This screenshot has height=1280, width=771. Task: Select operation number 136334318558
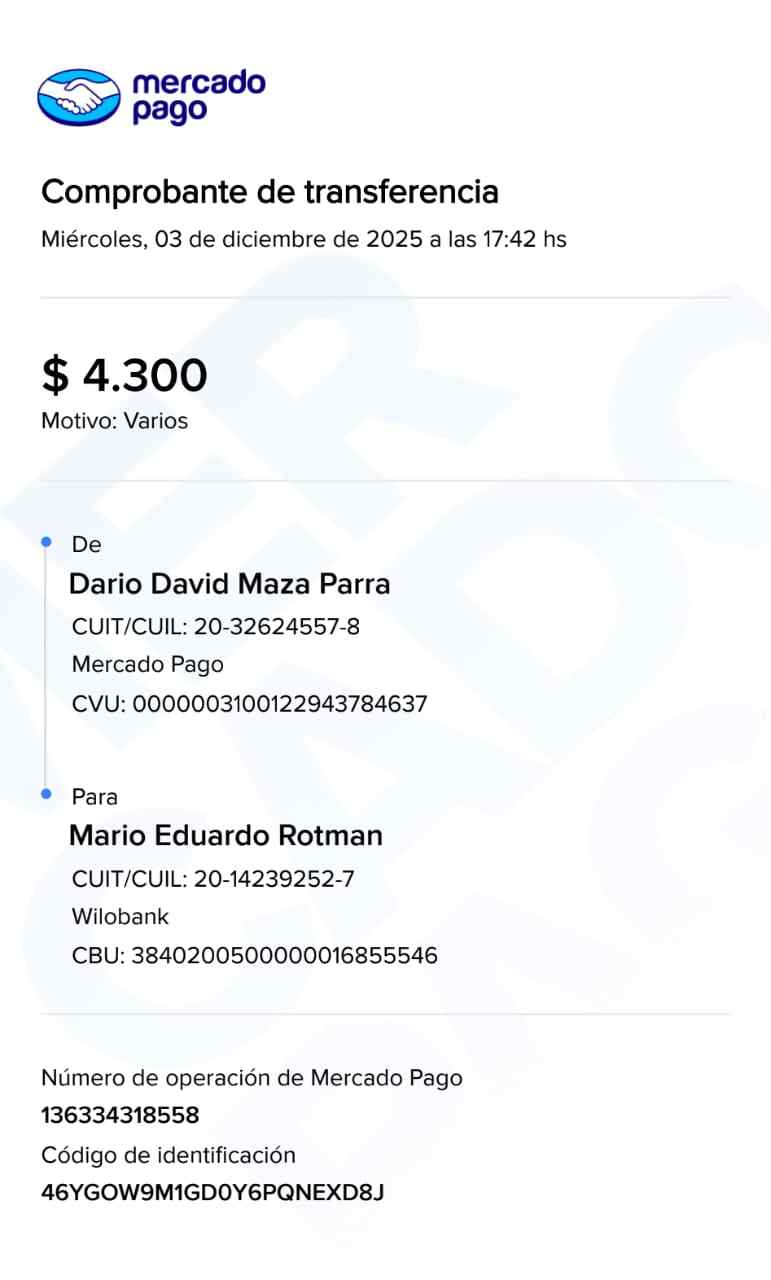point(120,1115)
